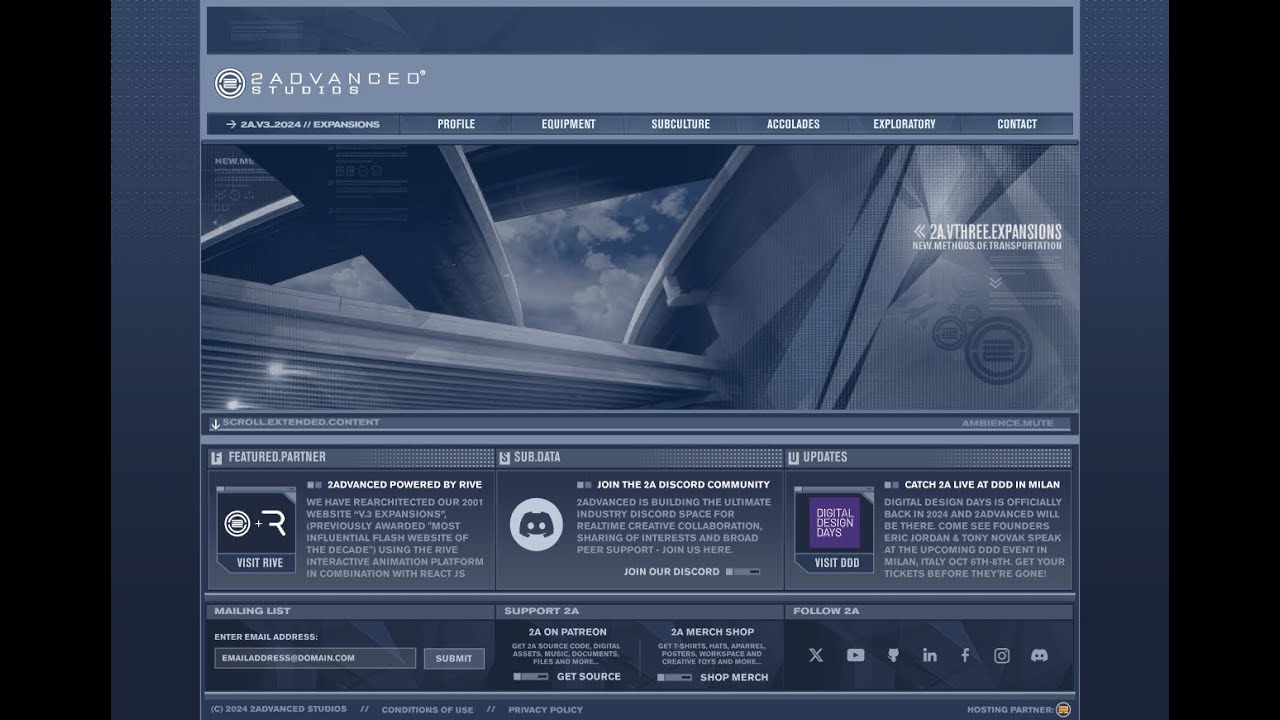Open X (Twitter) social profile
The image size is (1280, 720).
[x=816, y=655]
